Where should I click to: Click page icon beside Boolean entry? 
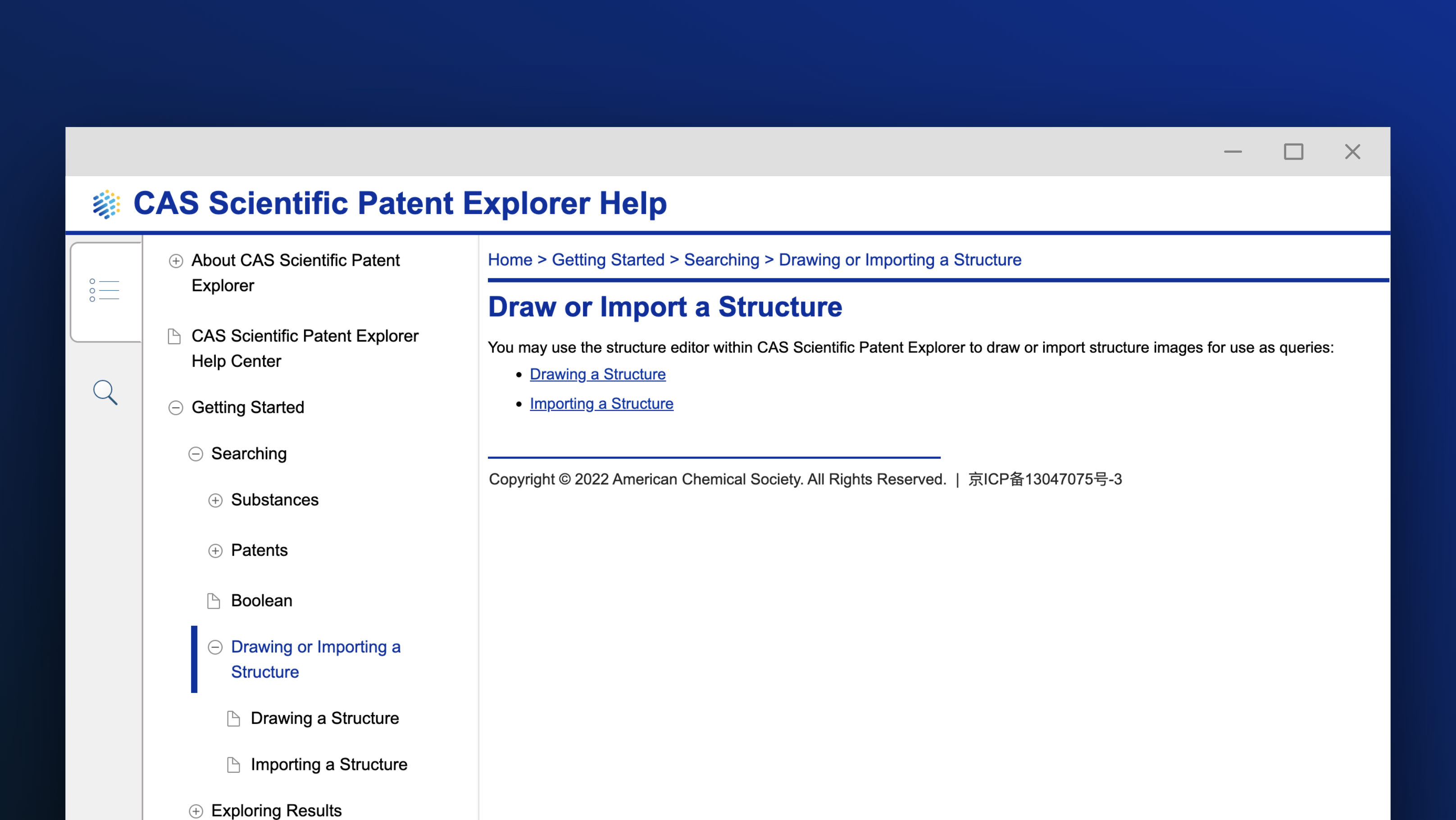(x=214, y=601)
